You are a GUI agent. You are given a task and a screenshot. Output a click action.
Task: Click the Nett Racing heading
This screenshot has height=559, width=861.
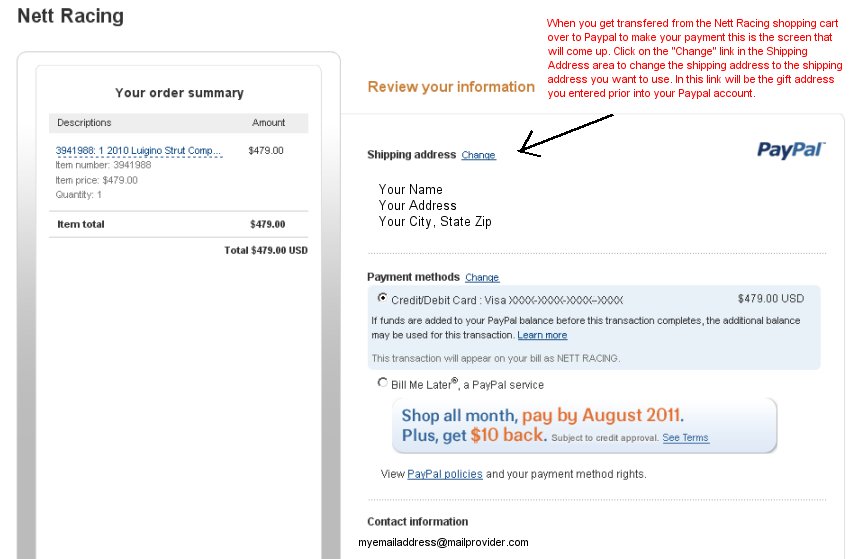70,16
